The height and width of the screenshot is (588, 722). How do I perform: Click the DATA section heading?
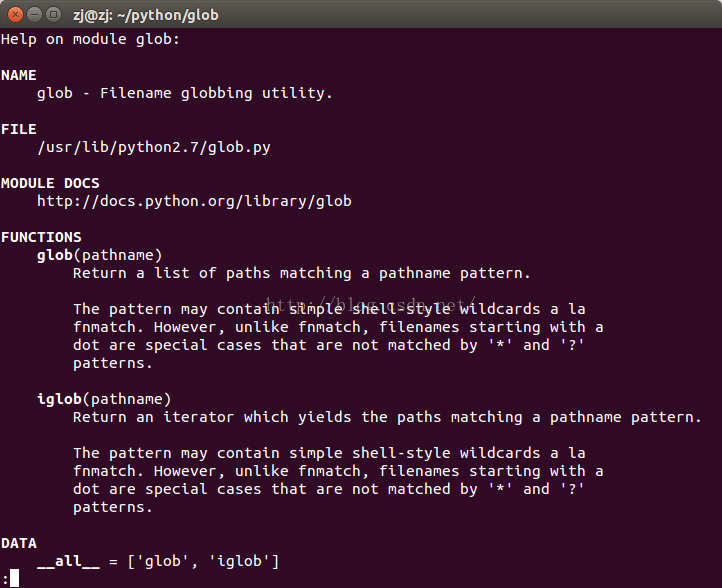[19, 543]
